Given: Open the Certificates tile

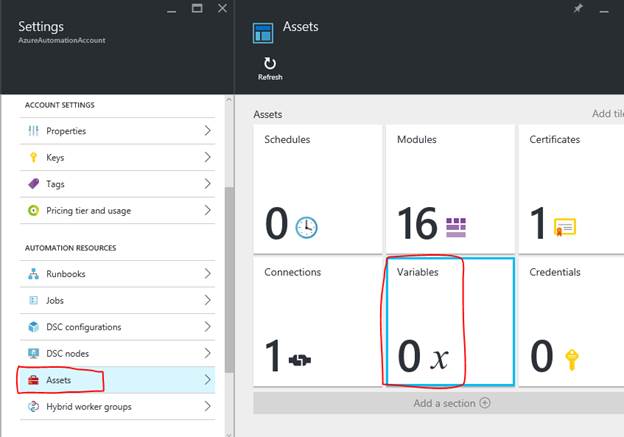Looking at the screenshot, I should pyautogui.click(x=571, y=189).
